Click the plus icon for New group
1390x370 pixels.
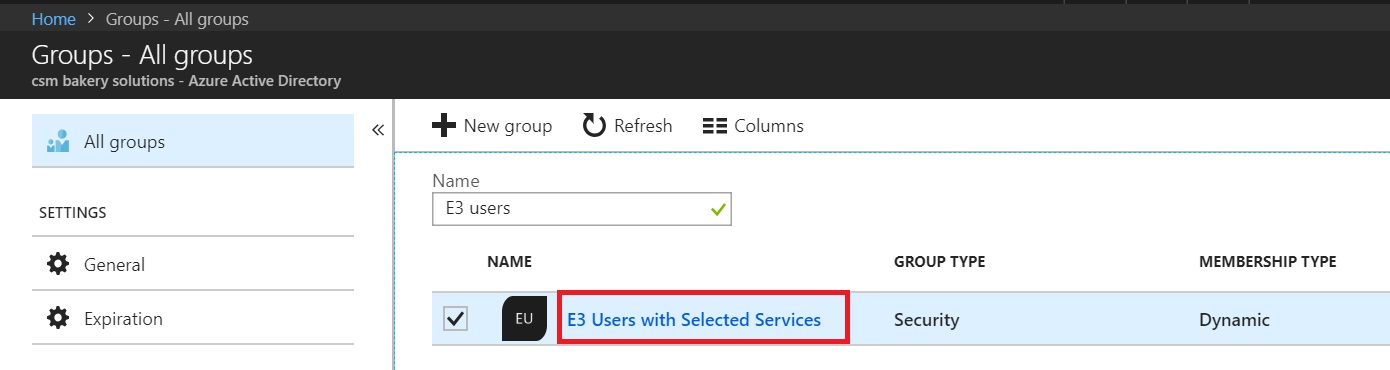coord(443,126)
